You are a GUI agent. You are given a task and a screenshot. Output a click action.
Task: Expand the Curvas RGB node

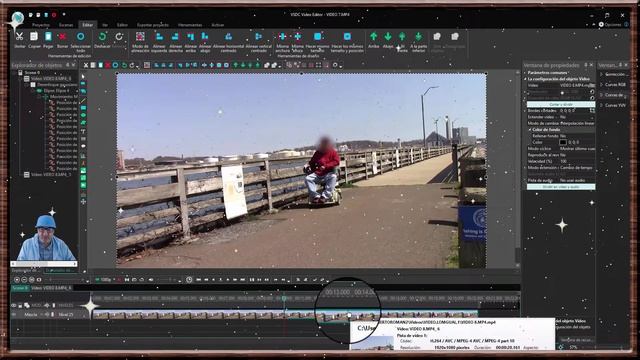tap(601, 84)
